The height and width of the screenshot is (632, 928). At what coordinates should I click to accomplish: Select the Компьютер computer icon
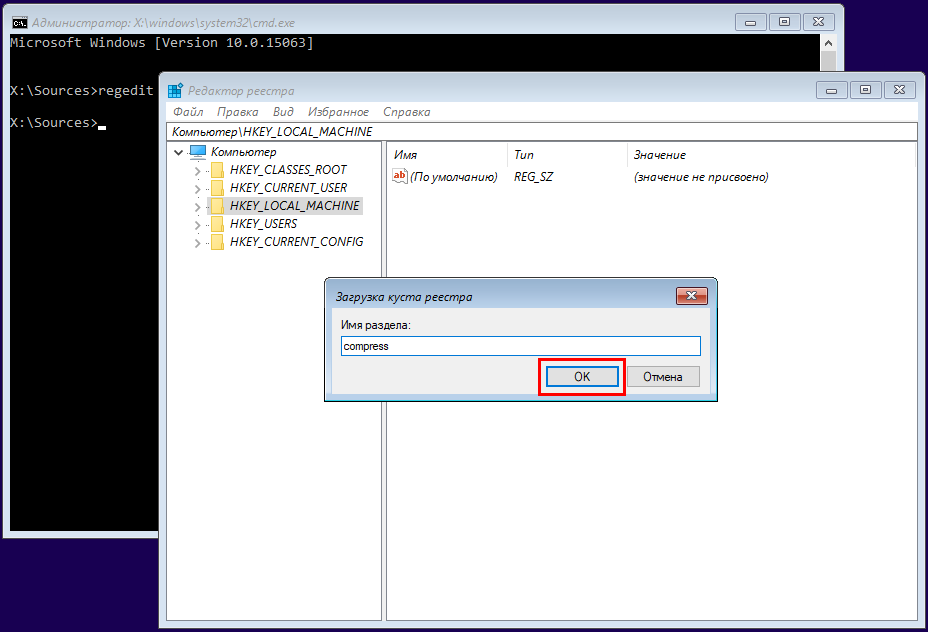(198, 152)
